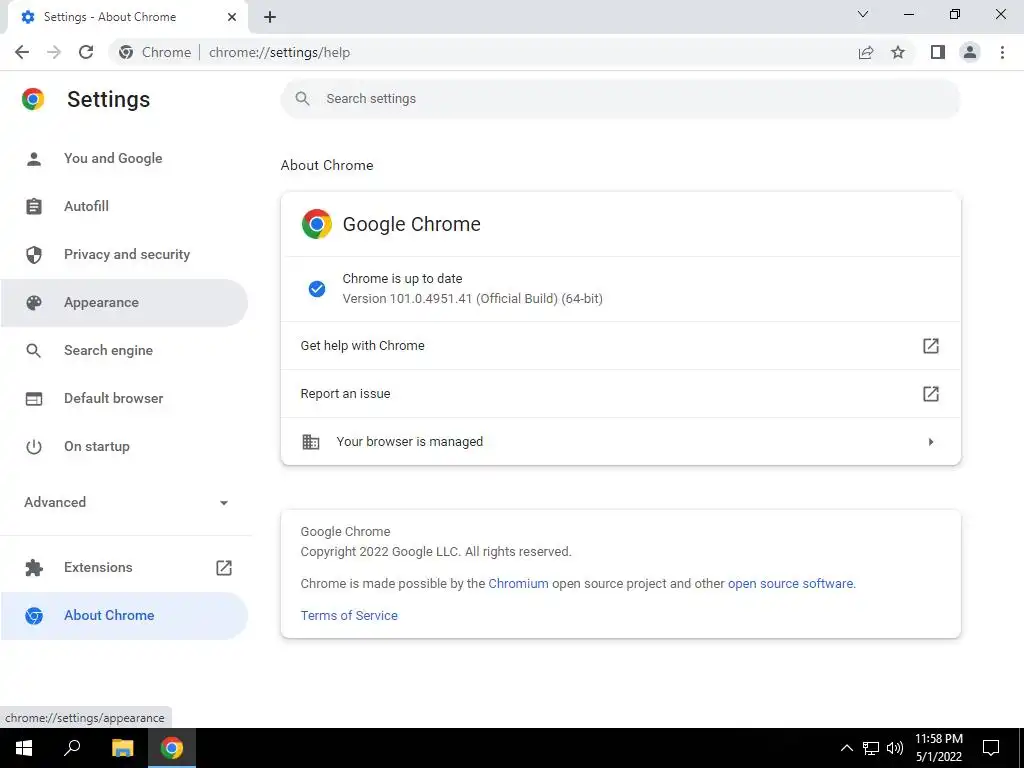Open Windows taskbar search
This screenshot has width=1024, height=768.
click(x=72, y=748)
